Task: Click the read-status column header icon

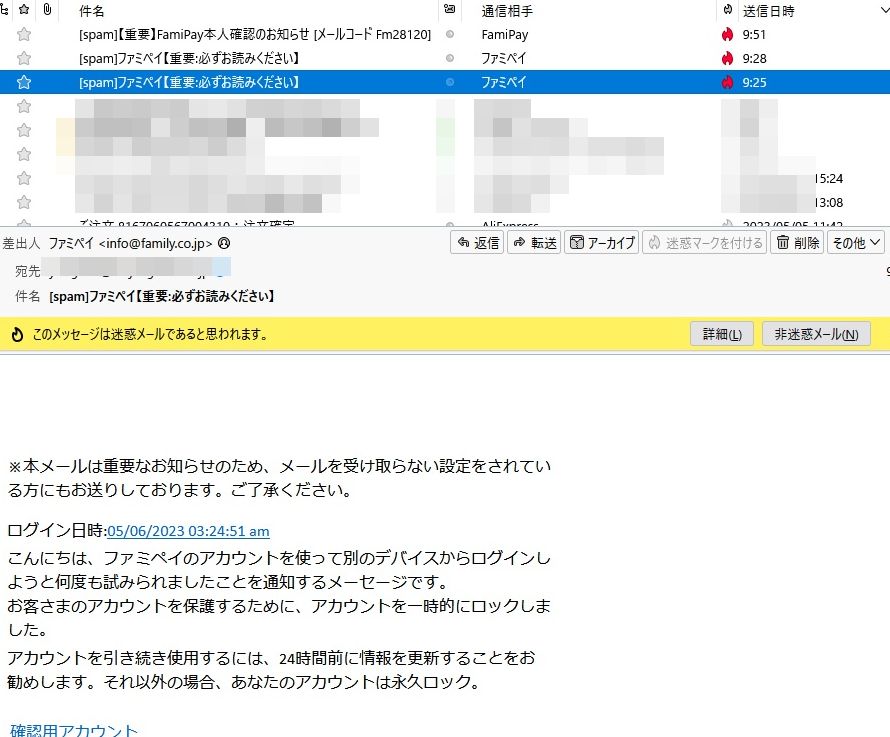Action: 450,10
